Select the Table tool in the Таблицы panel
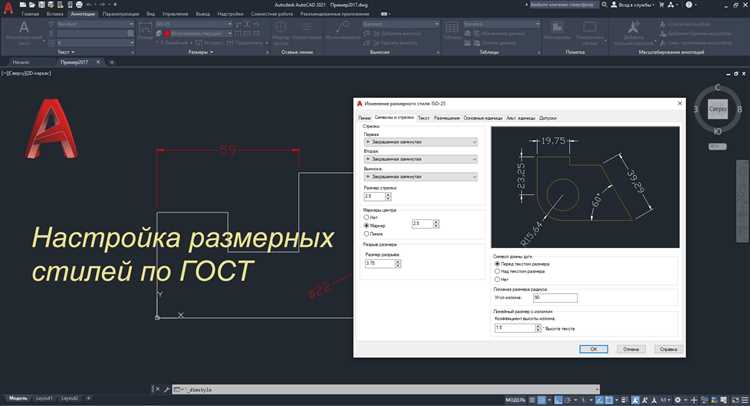The height and width of the screenshot is (406, 750). pyautogui.click(x=452, y=31)
